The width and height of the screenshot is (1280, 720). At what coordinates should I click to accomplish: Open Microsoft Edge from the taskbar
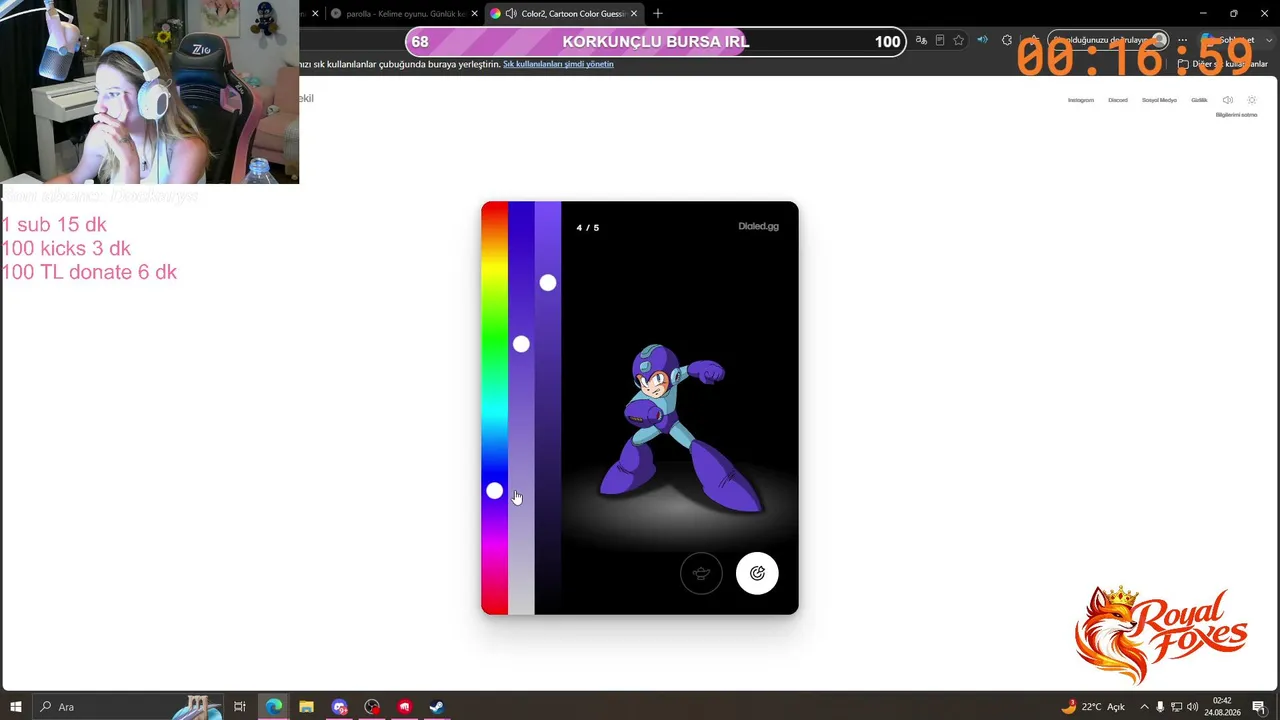coord(274,707)
